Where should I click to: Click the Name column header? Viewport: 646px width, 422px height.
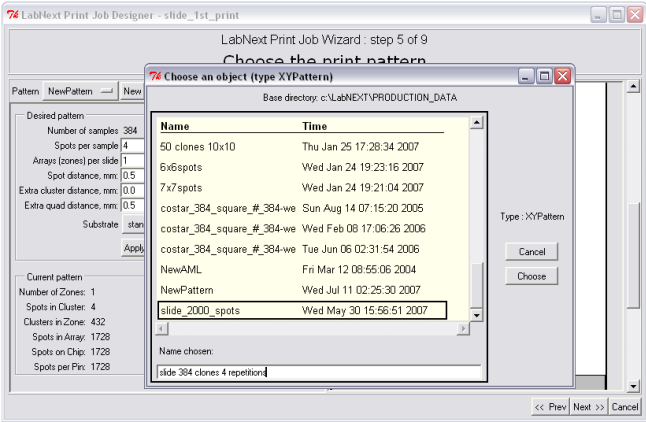click(175, 126)
